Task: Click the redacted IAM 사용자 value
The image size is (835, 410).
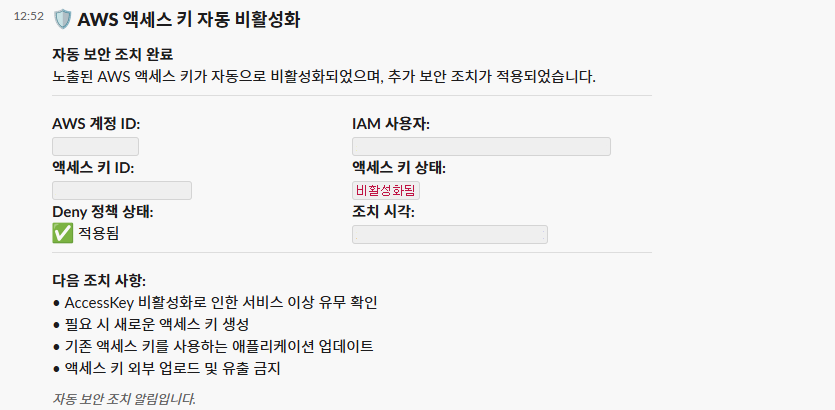Action: pos(481,146)
